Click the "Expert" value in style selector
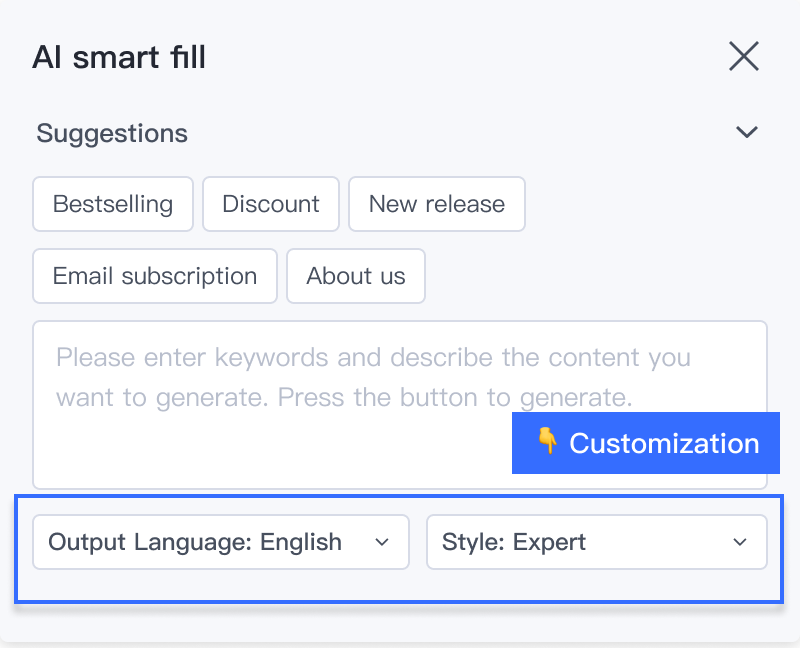The image size is (800, 648). tap(549, 542)
